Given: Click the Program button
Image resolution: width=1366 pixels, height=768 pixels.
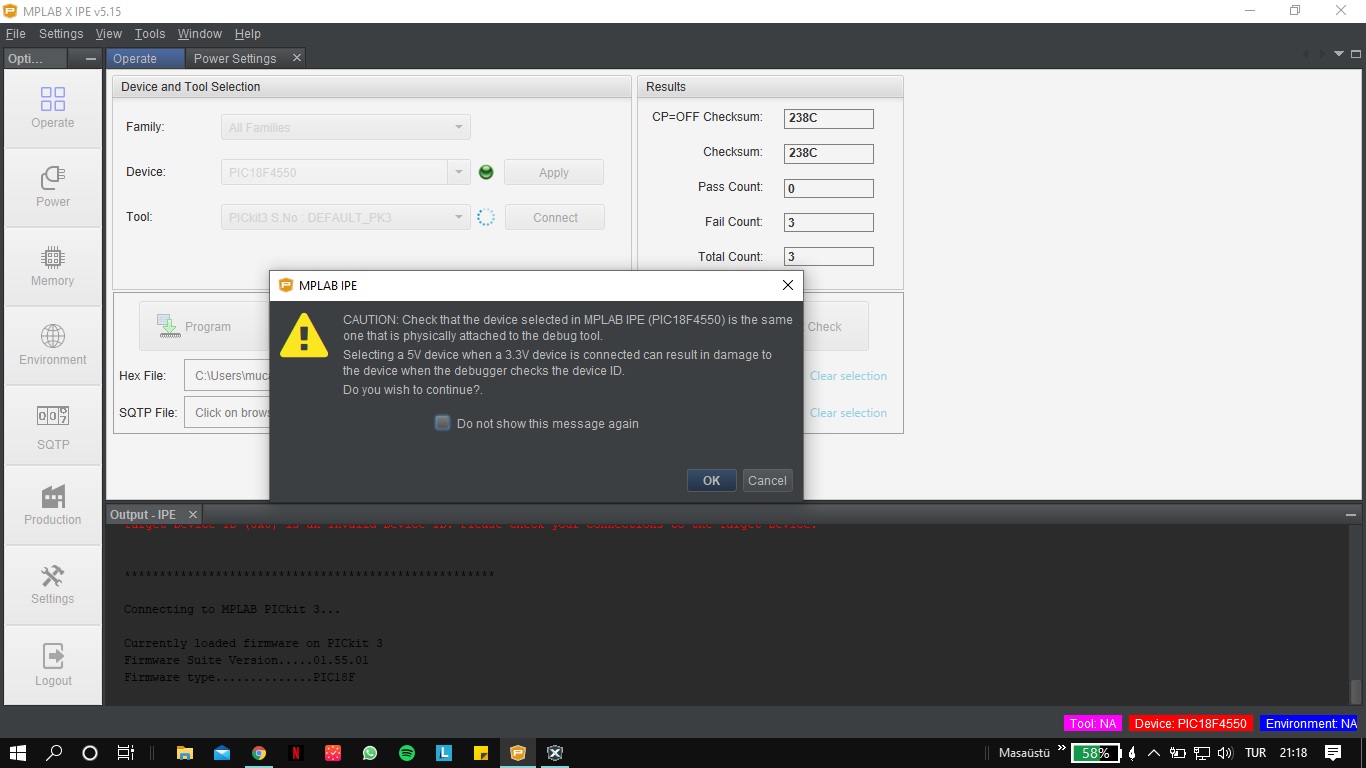Looking at the screenshot, I should tap(205, 326).
